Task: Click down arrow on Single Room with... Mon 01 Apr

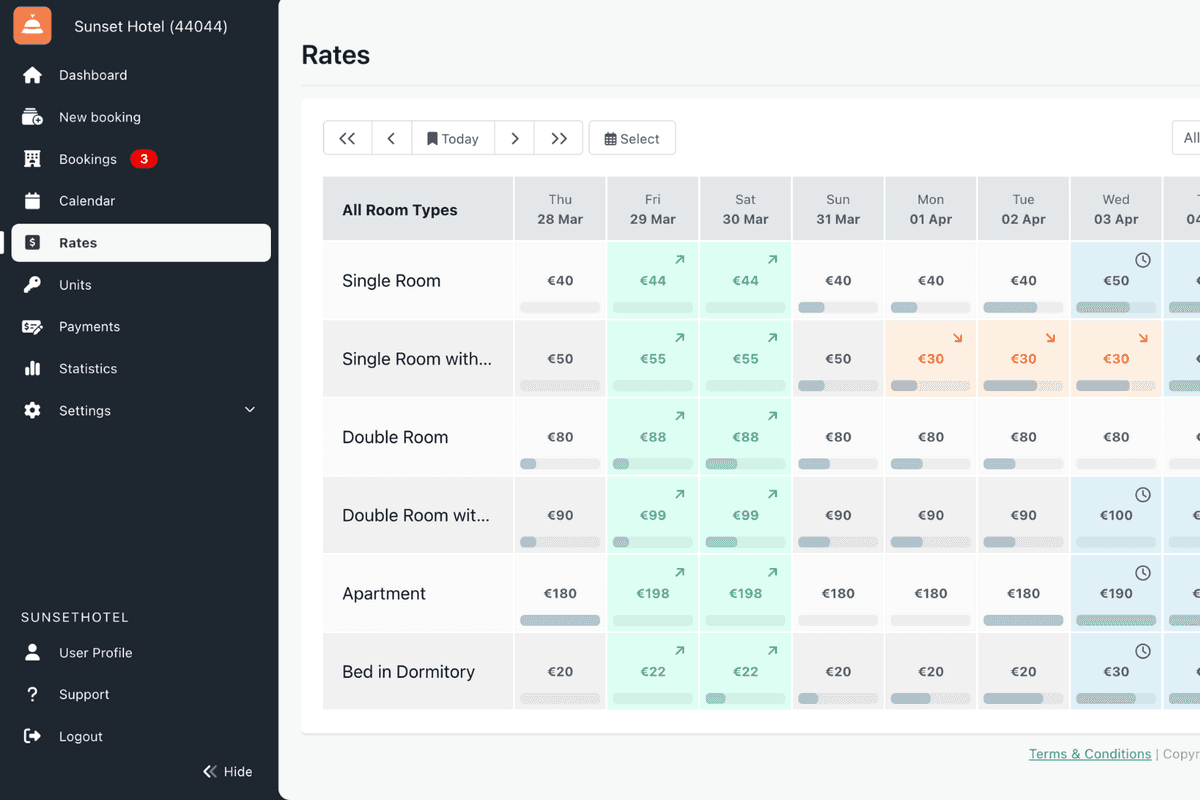Action: coord(958,338)
